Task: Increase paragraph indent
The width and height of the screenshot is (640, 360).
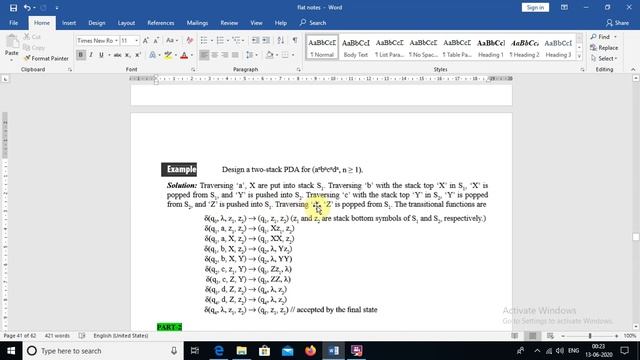Action: point(266,40)
